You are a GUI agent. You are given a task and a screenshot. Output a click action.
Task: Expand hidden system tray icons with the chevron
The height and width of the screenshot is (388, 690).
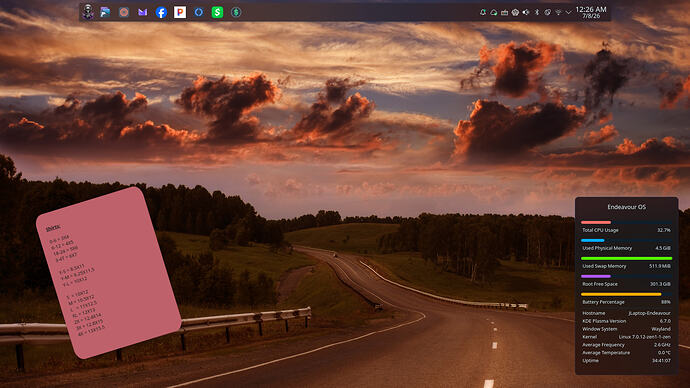[x=569, y=12]
